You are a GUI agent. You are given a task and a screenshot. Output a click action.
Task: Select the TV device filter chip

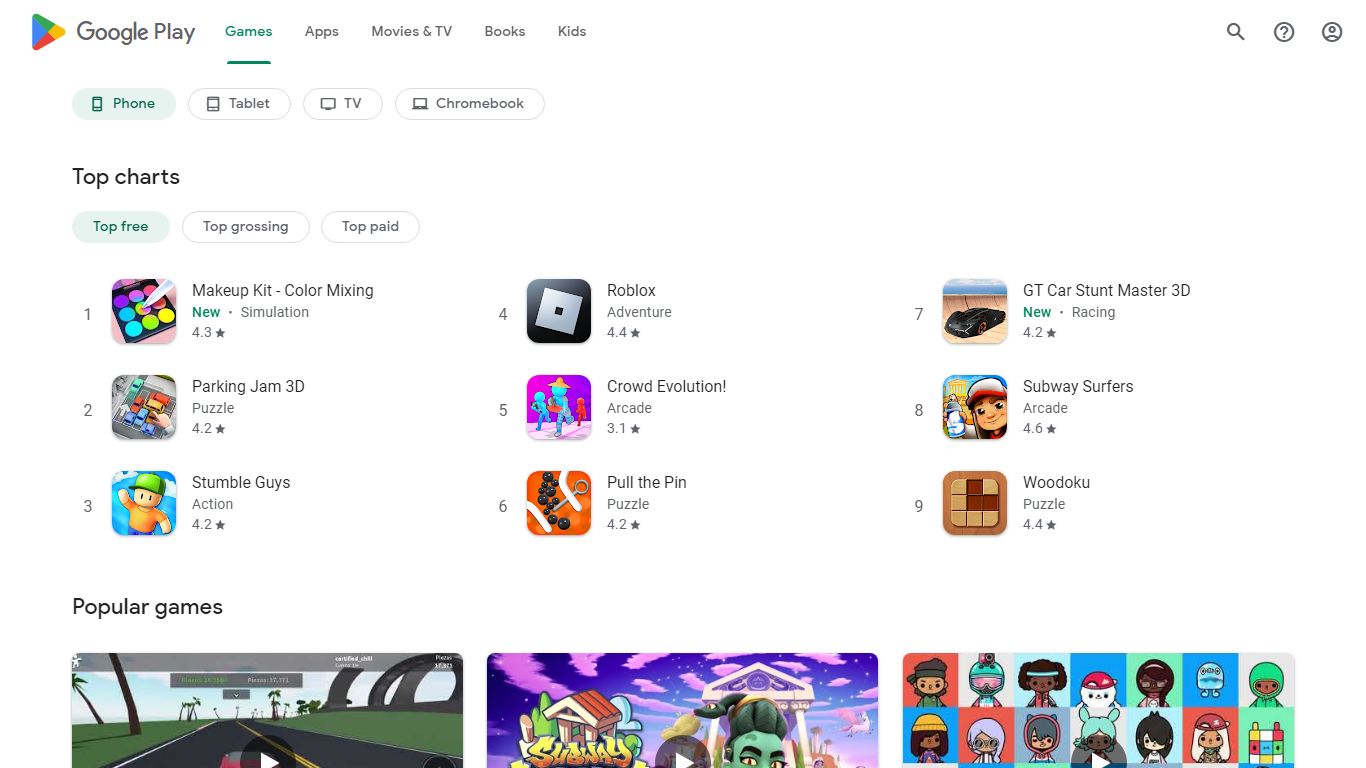click(342, 104)
